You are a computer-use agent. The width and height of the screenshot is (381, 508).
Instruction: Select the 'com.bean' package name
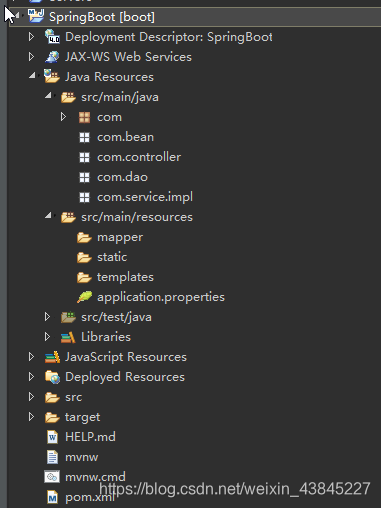125,137
